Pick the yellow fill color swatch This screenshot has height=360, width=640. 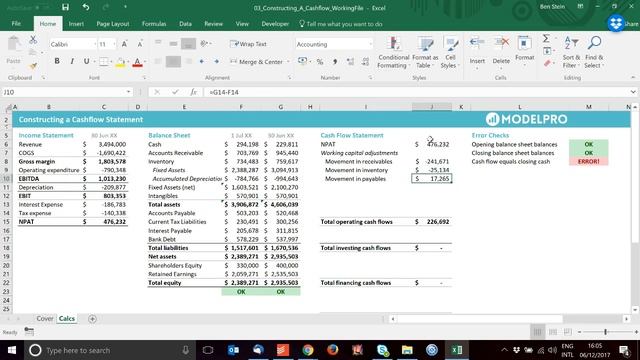[x=120, y=62]
